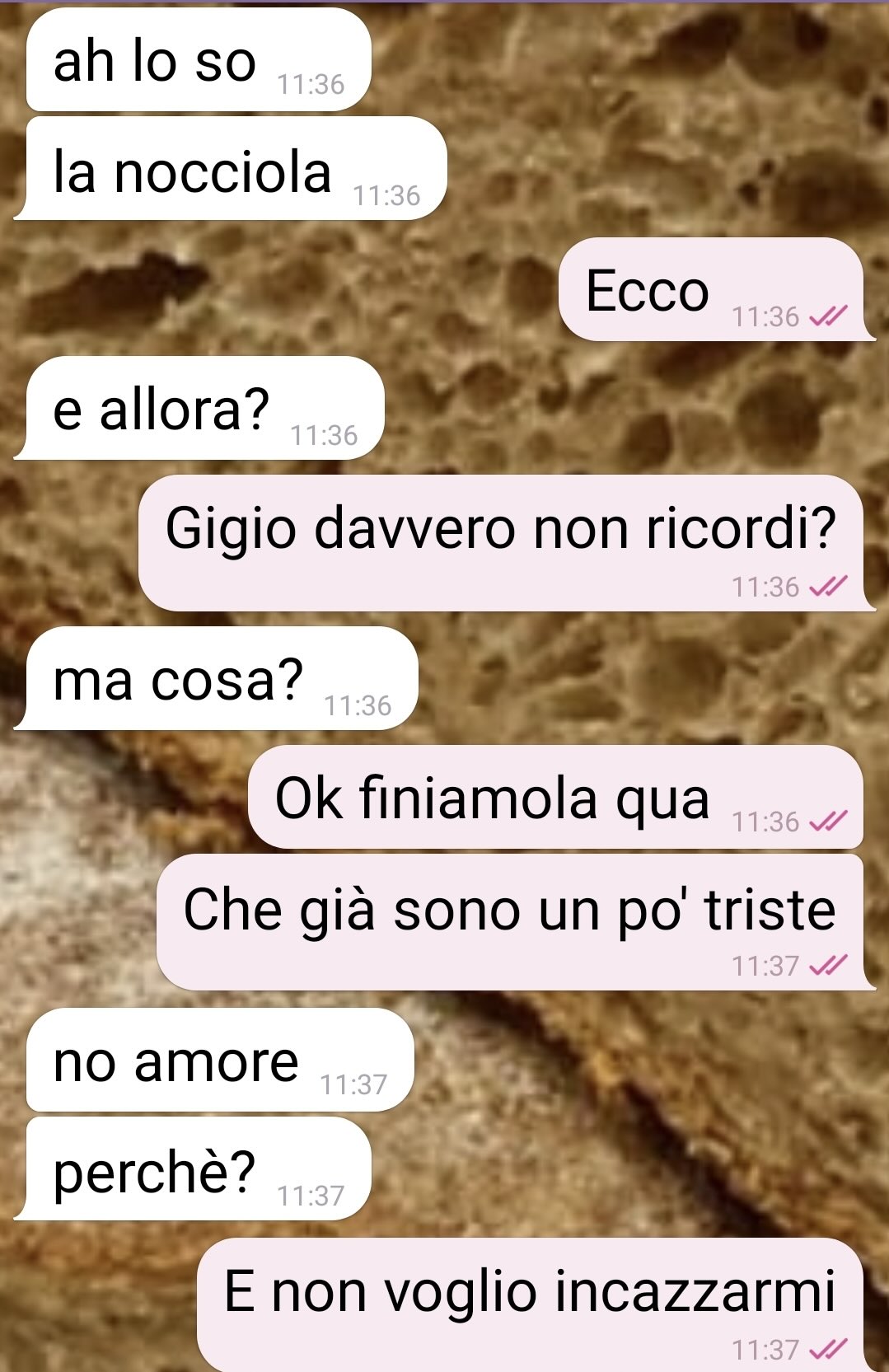Screen dimensions: 889x1372
Task: Select the "e allora?" message bubble
Action: [199, 408]
